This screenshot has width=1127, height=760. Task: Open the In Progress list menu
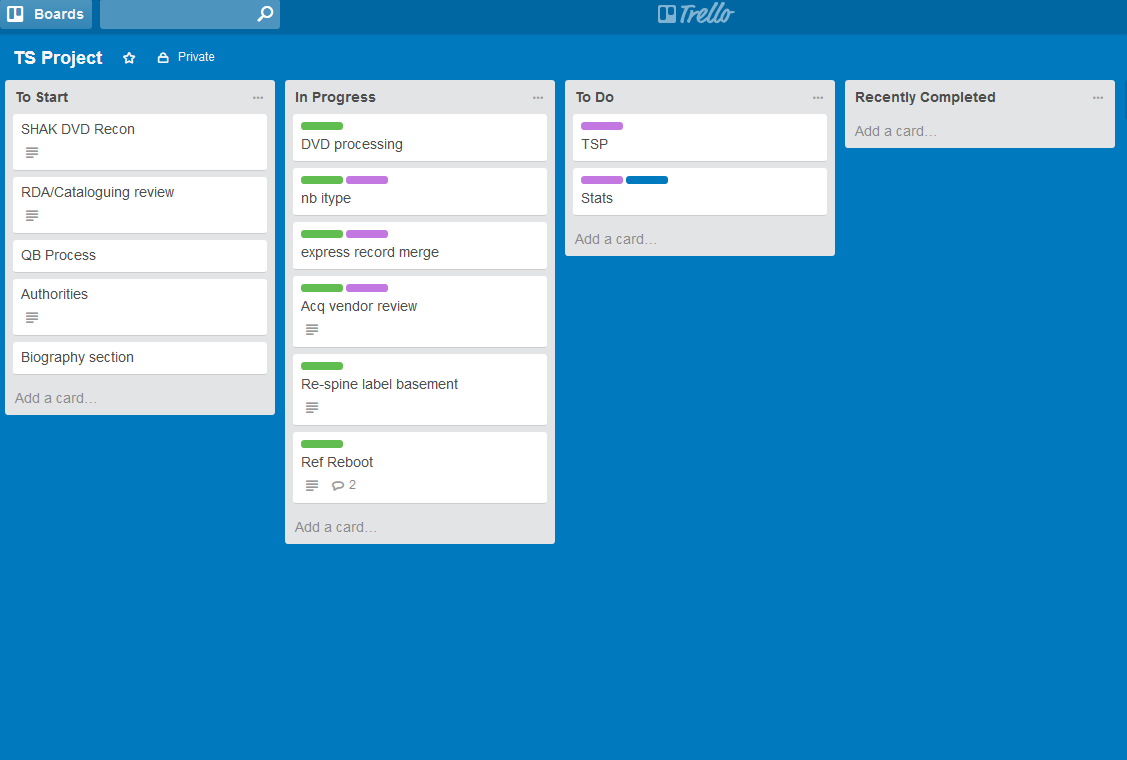[x=538, y=98]
